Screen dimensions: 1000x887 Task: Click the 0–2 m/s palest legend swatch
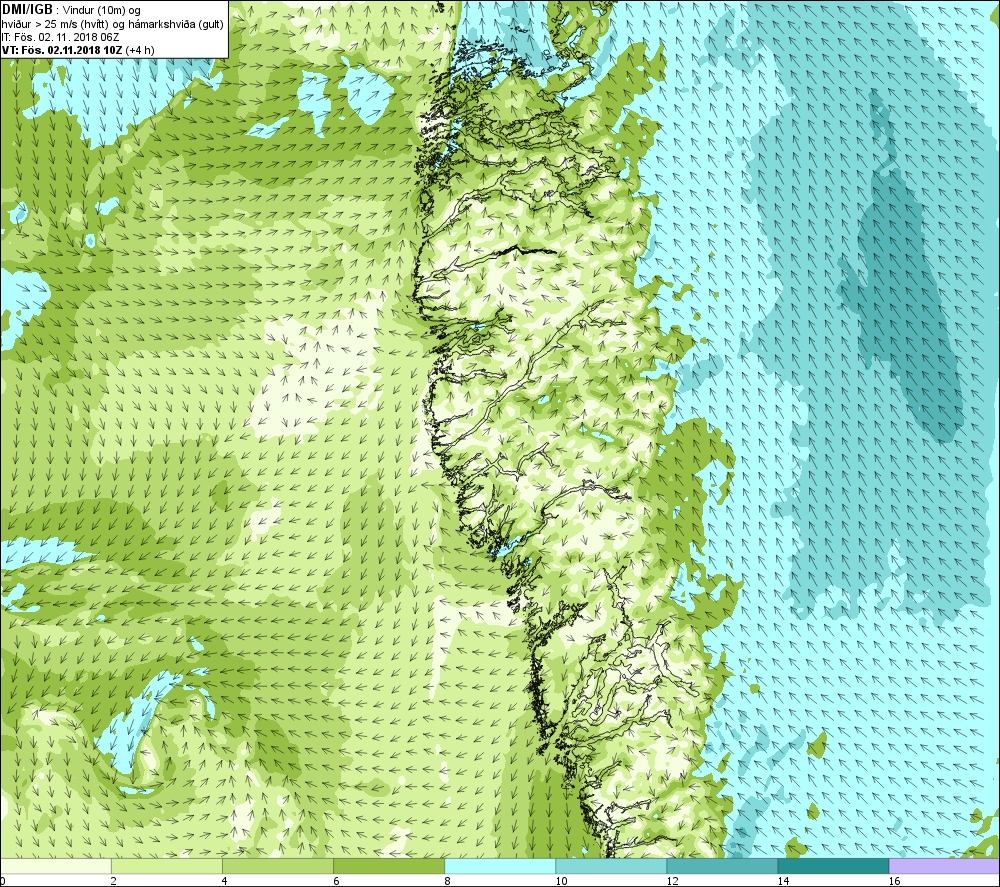tap(56, 866)
